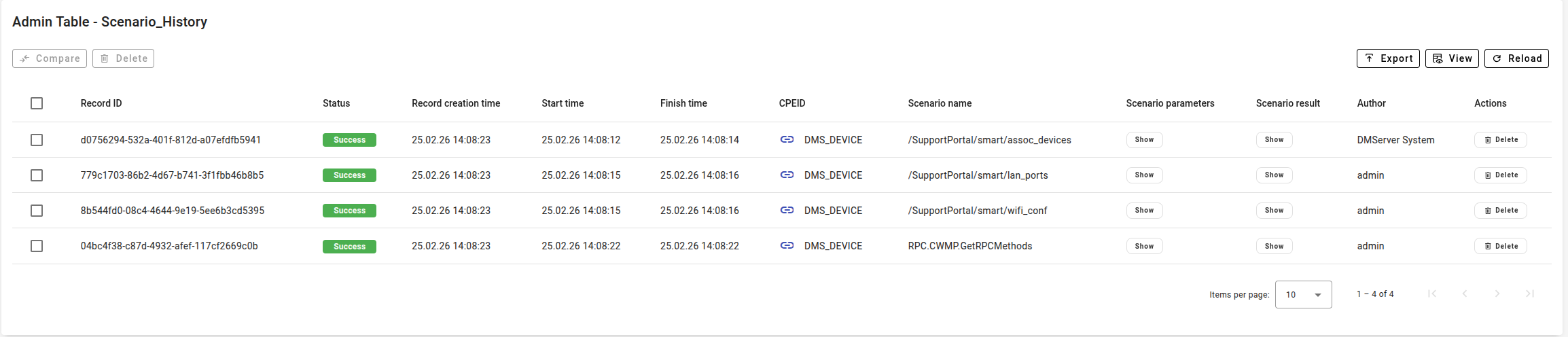Jump to first page arrow in paginator
This screenshot has width=1568, height=337.
[1432, 294]
